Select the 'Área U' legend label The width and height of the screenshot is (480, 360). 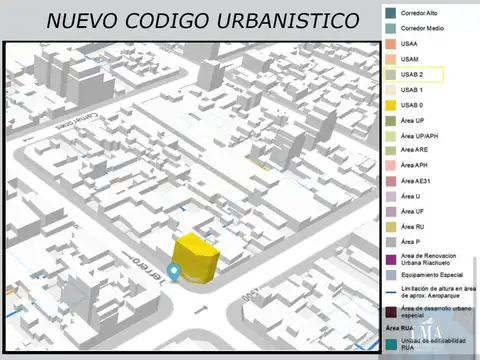(x=410, y=196)
